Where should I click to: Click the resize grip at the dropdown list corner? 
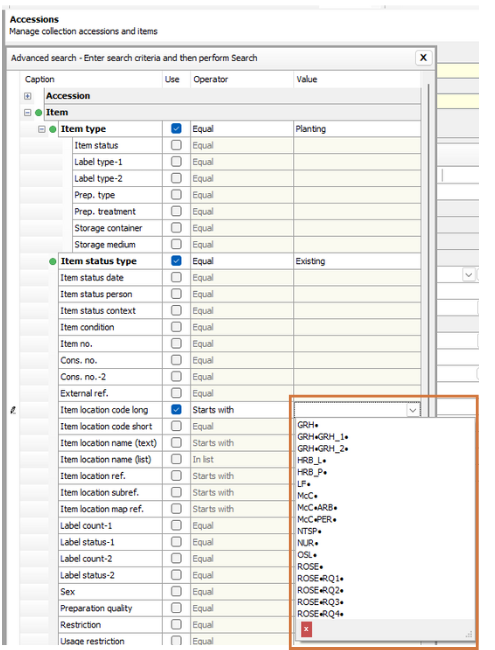click(469, 634)
